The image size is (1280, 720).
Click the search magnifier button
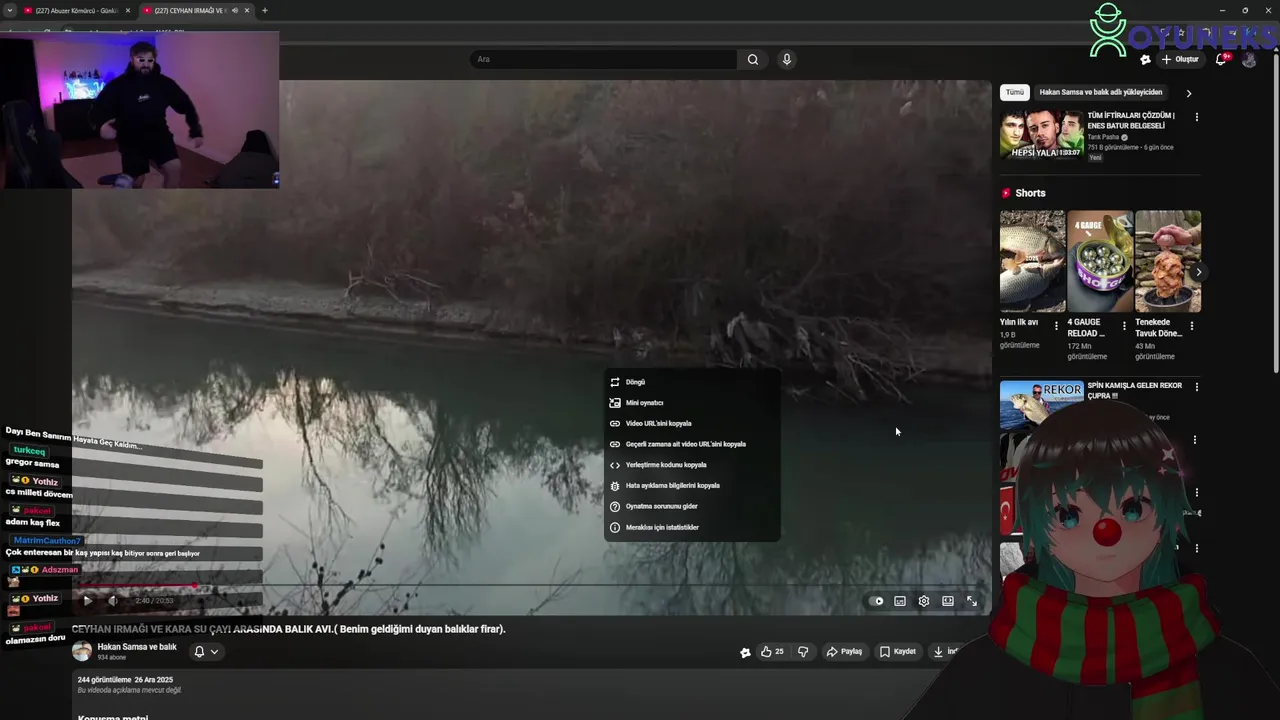[753, 59]
